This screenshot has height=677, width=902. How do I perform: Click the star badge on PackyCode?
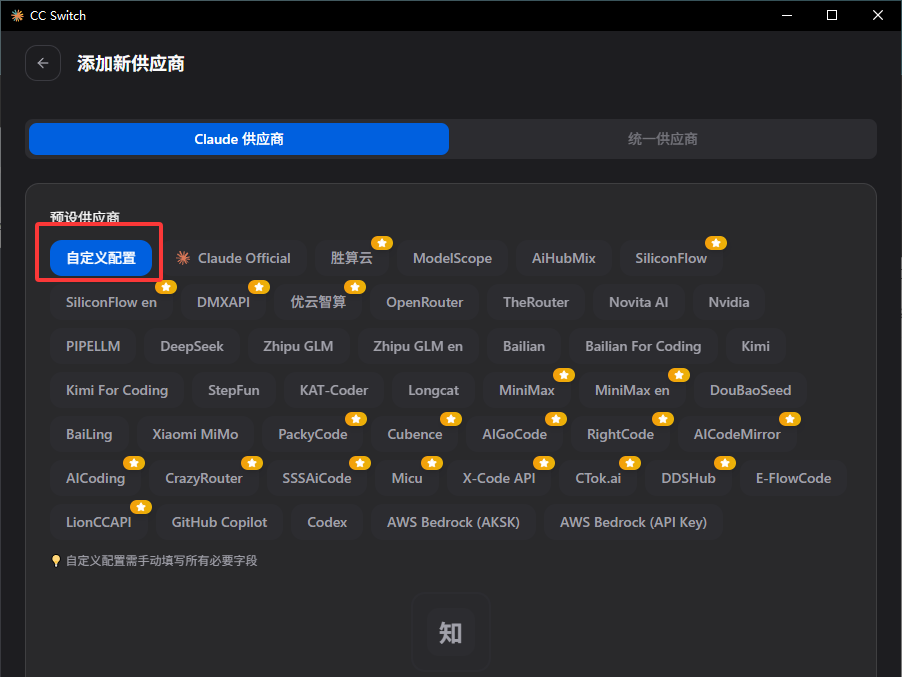(356, 419)
